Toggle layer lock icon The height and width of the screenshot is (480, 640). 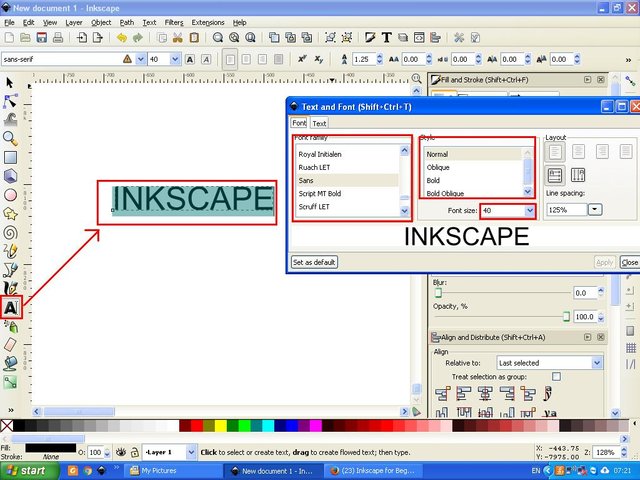pos(134,452)
